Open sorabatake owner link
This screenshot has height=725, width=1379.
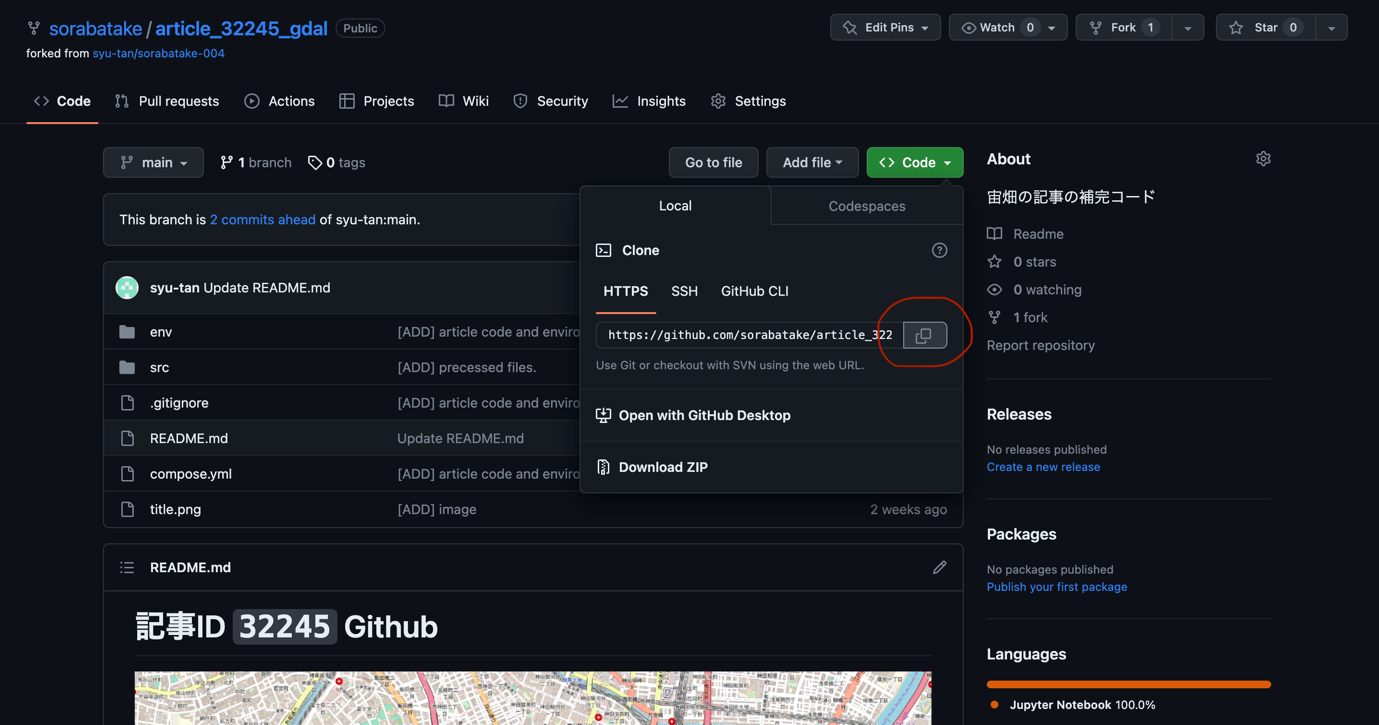pos(95,28)
